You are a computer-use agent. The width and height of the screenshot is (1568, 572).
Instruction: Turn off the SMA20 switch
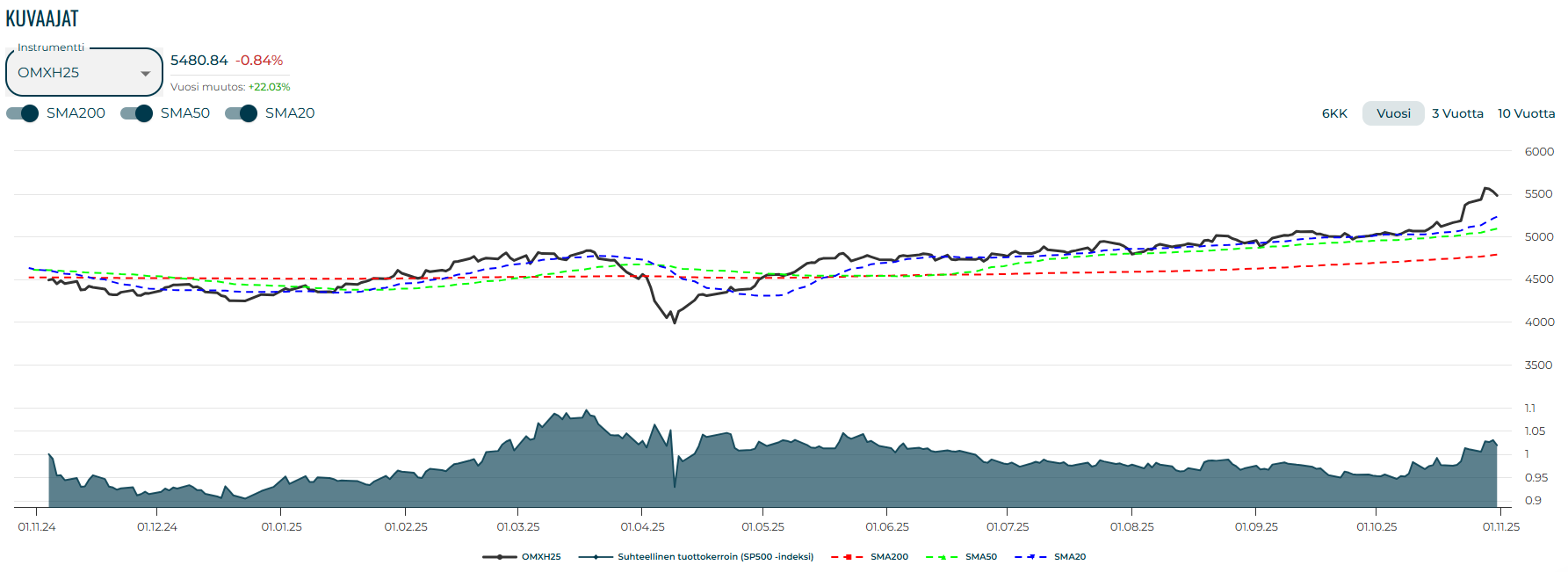coord(242,113)
